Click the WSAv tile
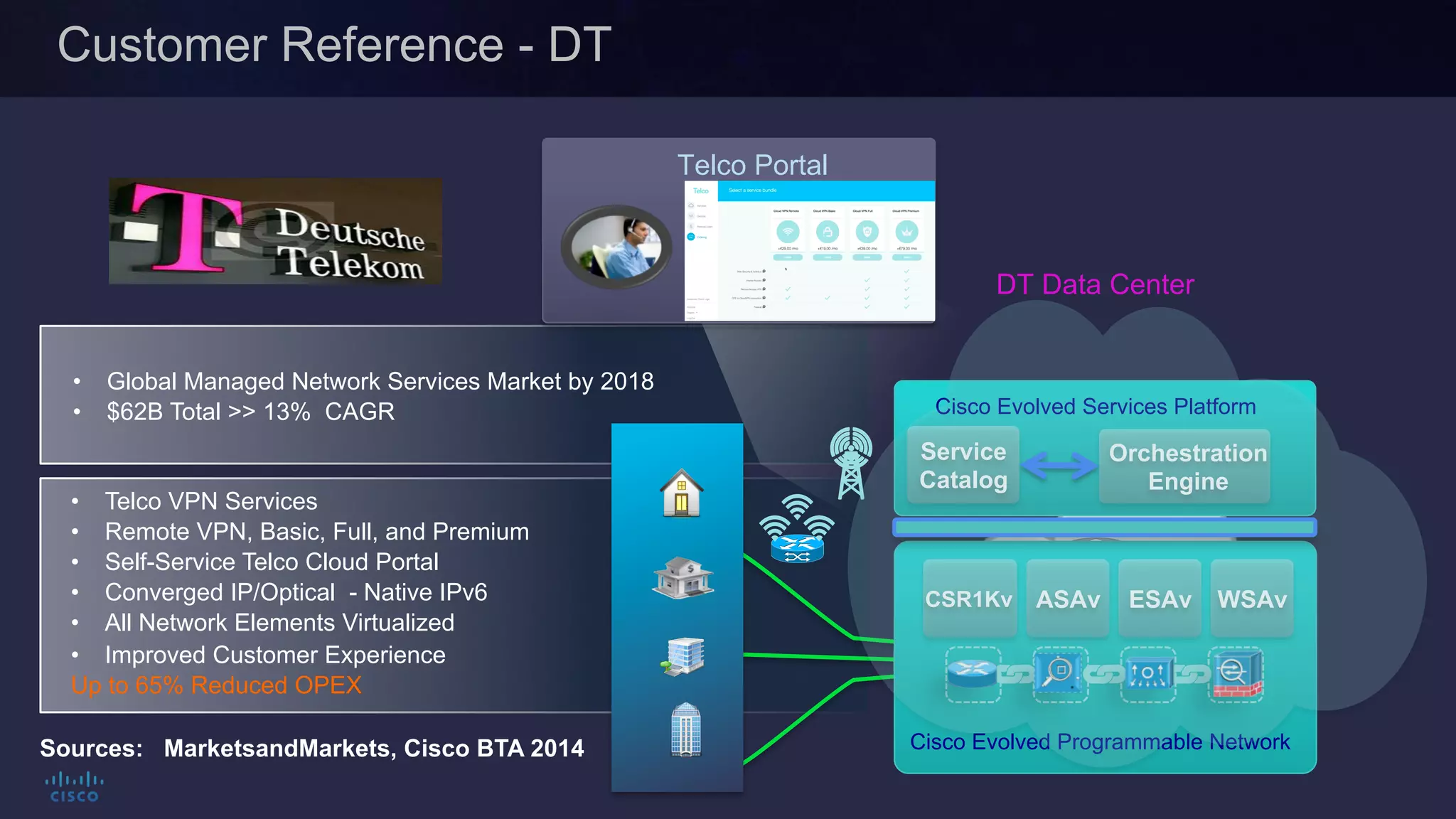Screen dimensions: 1456x819 1251,599
